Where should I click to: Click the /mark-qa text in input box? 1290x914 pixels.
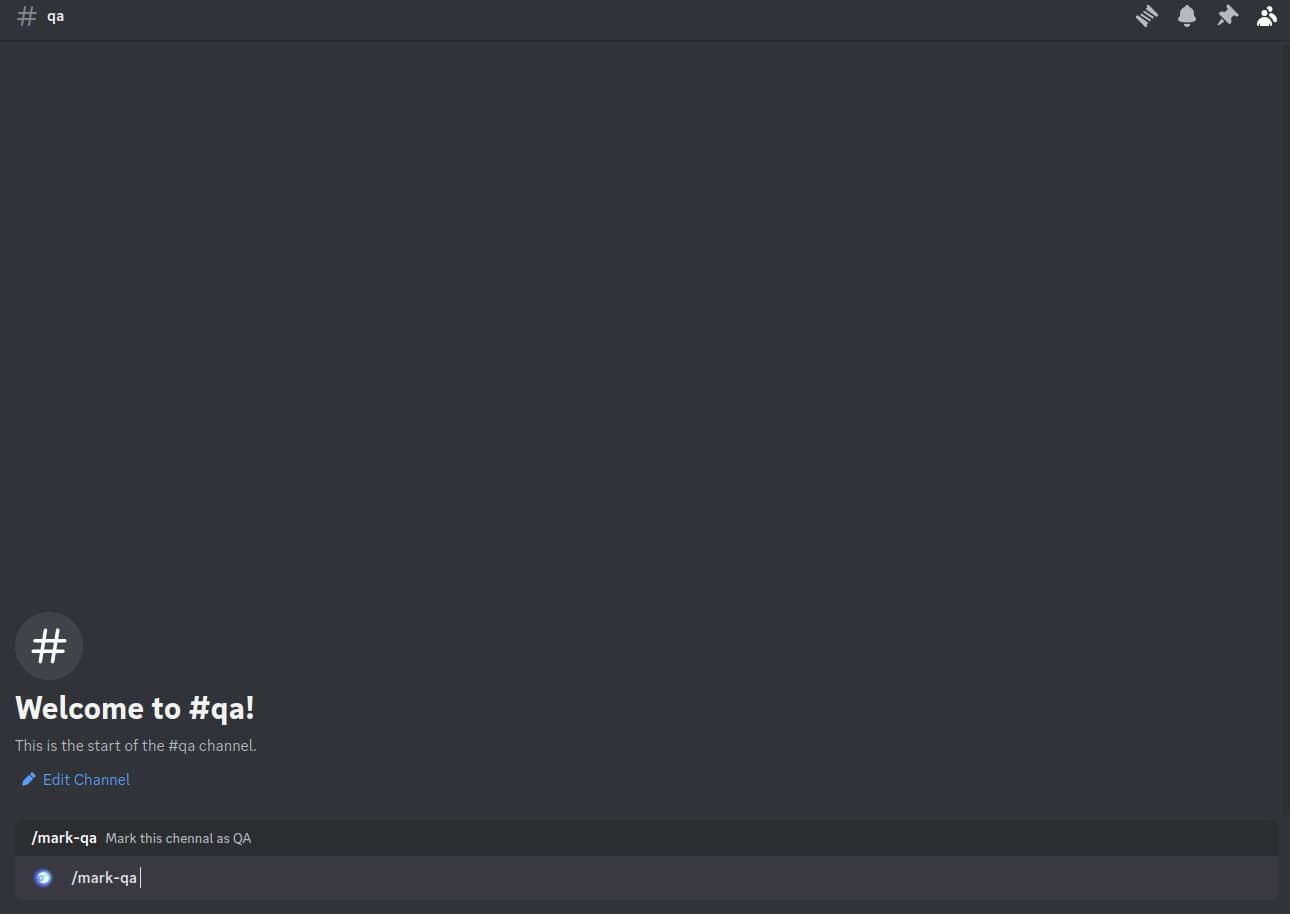104,878
